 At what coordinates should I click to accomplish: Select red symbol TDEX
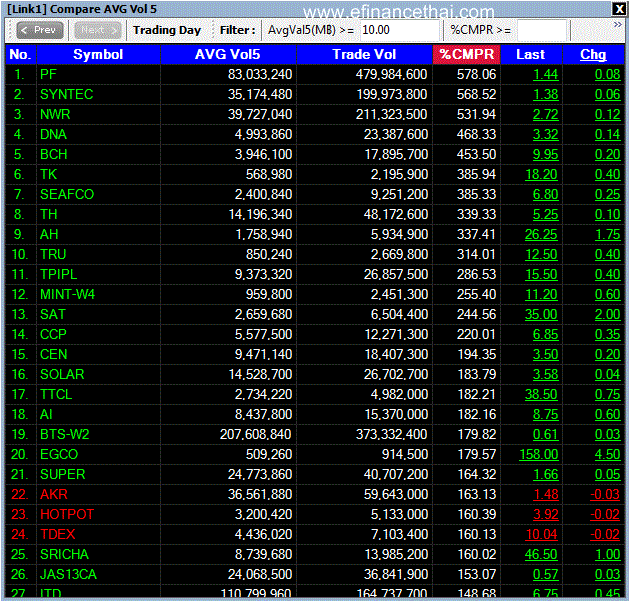(x=57, y=534)
